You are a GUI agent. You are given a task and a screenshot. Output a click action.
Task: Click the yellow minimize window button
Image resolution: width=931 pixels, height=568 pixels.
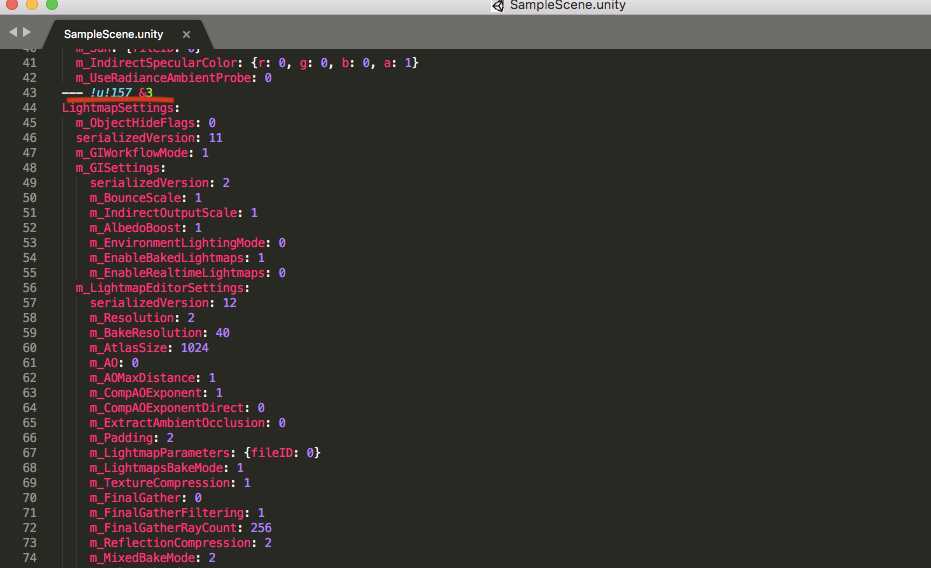click(x=32, y=4)
